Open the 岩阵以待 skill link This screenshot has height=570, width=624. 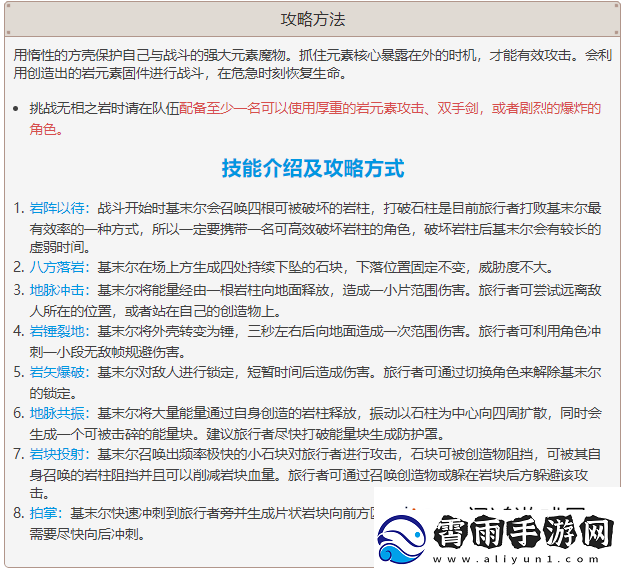(57, 208)
